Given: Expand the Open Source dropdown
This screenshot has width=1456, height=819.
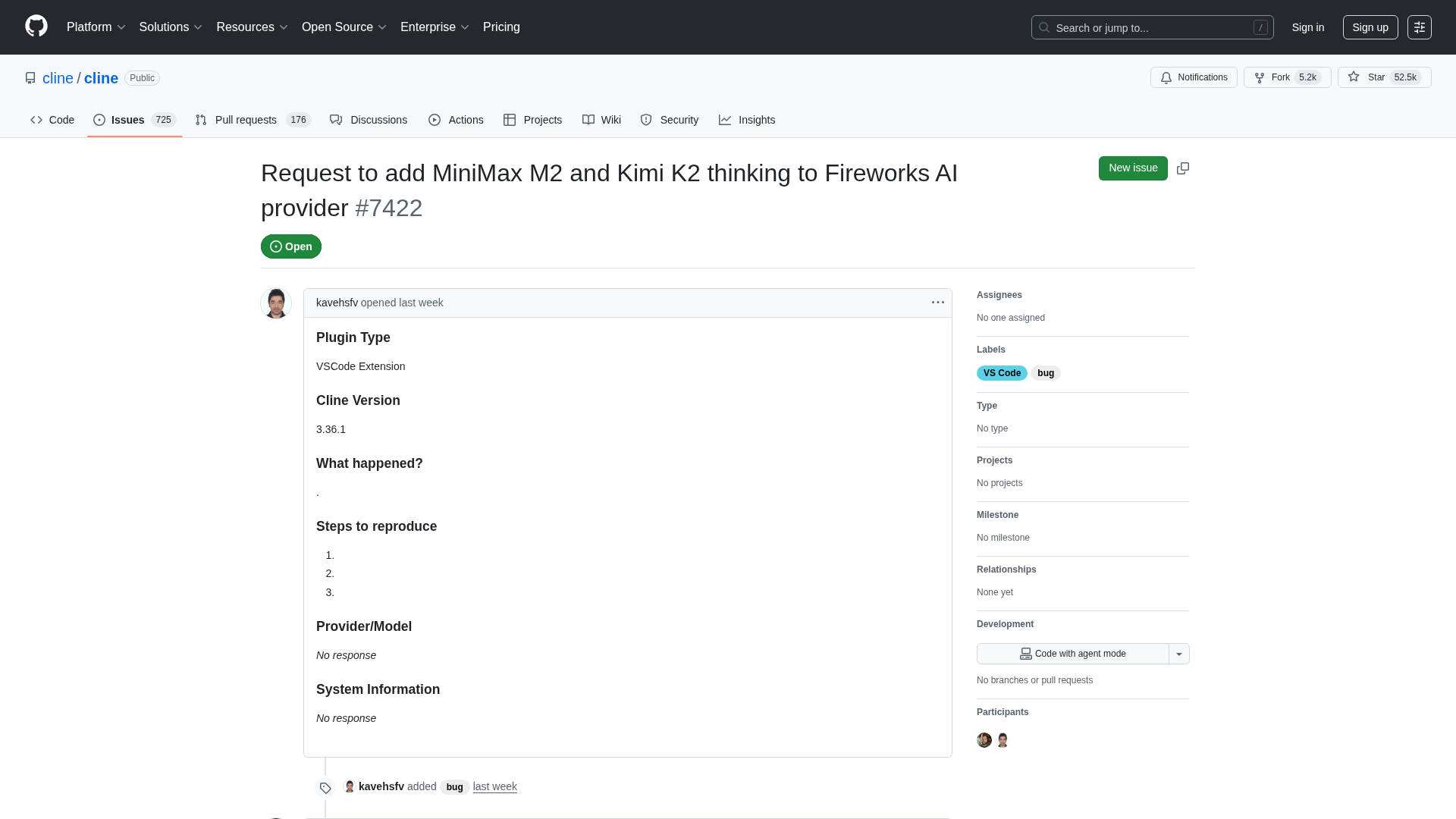Looking at the screenshot, I should pyautogui.click(x=344, y=27).
